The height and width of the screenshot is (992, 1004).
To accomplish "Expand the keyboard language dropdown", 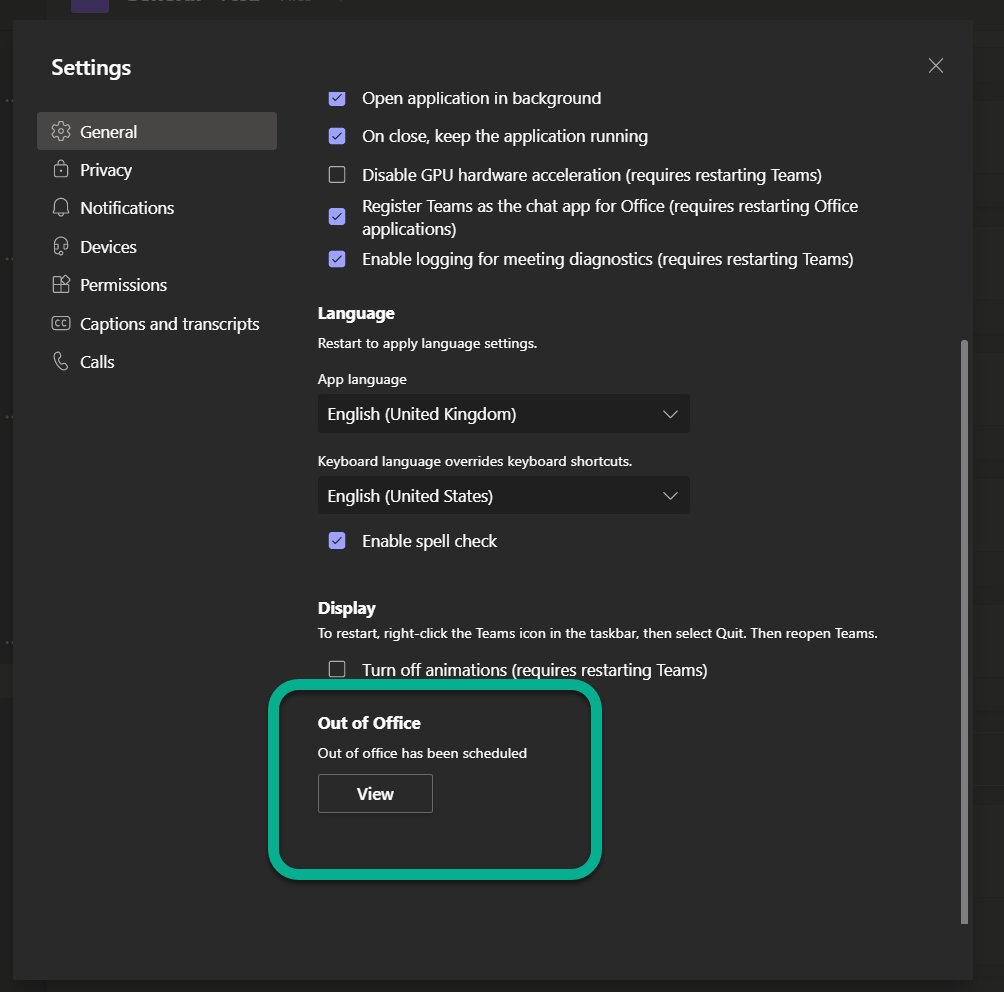I will point(503,495).
